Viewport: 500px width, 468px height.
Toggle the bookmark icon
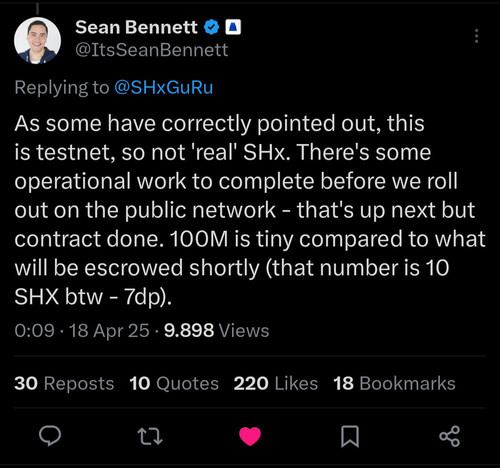click(350, 436)
